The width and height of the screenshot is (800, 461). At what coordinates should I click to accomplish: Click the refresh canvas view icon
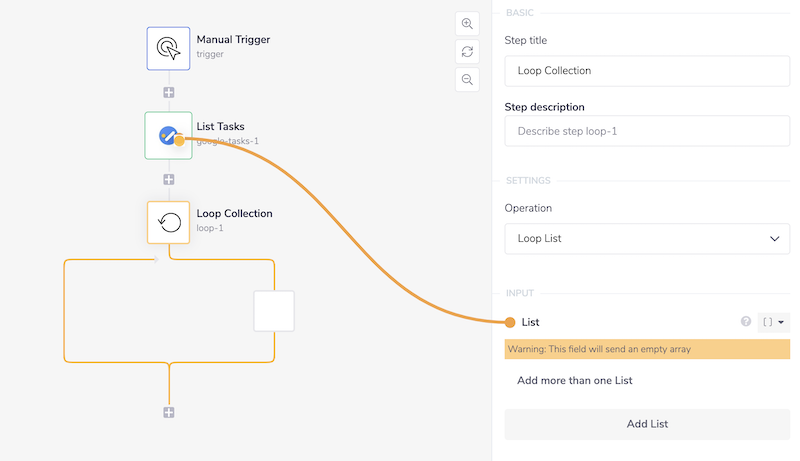(x=467, y=51)
